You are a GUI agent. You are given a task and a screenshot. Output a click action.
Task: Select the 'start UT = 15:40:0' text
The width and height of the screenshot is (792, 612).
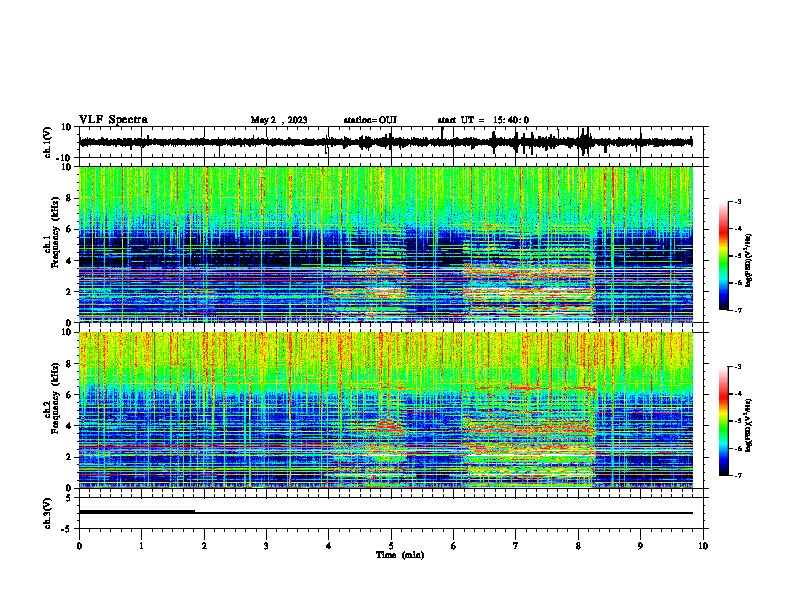483,120
